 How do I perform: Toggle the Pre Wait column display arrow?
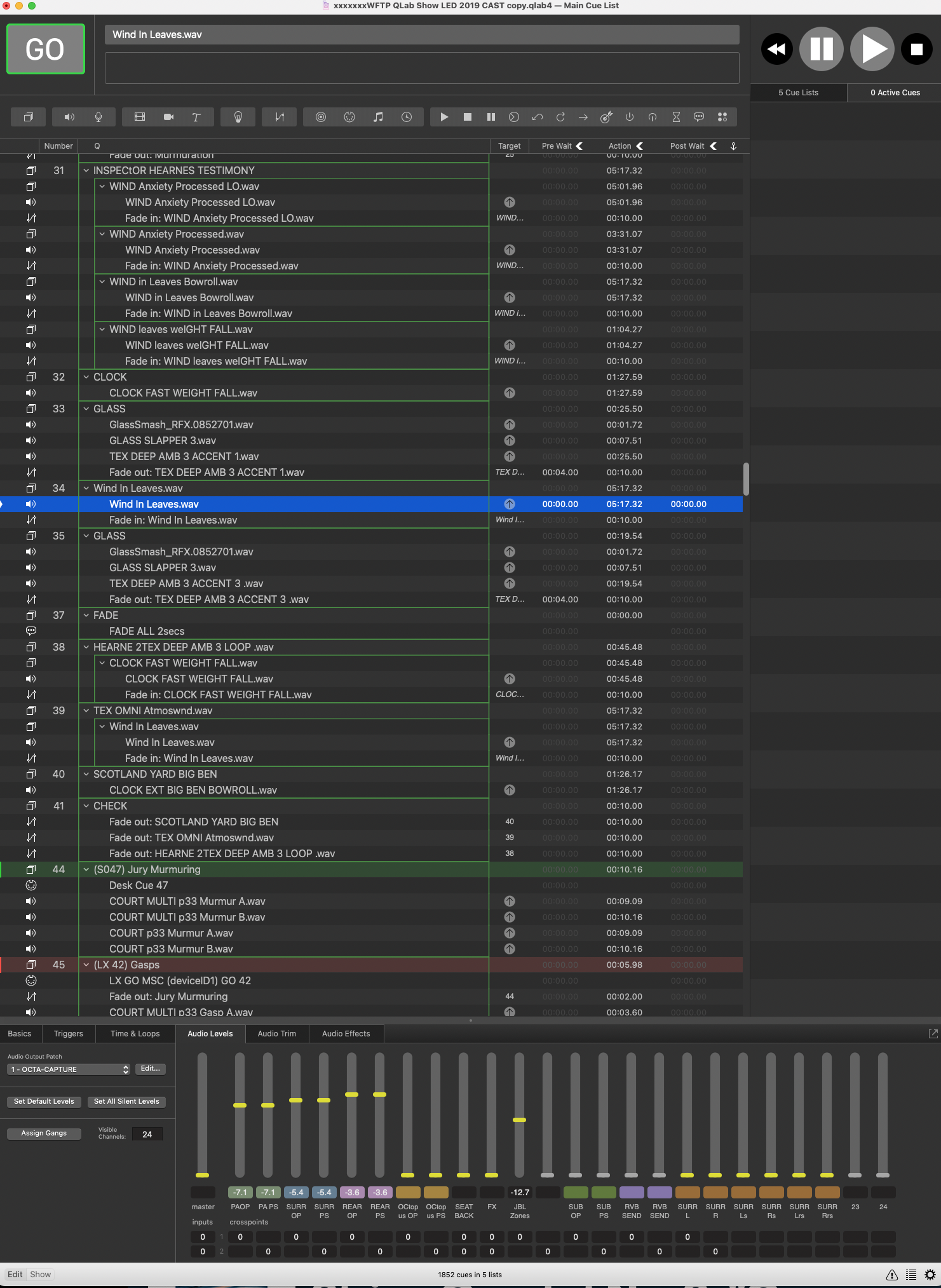pos(579,146)
